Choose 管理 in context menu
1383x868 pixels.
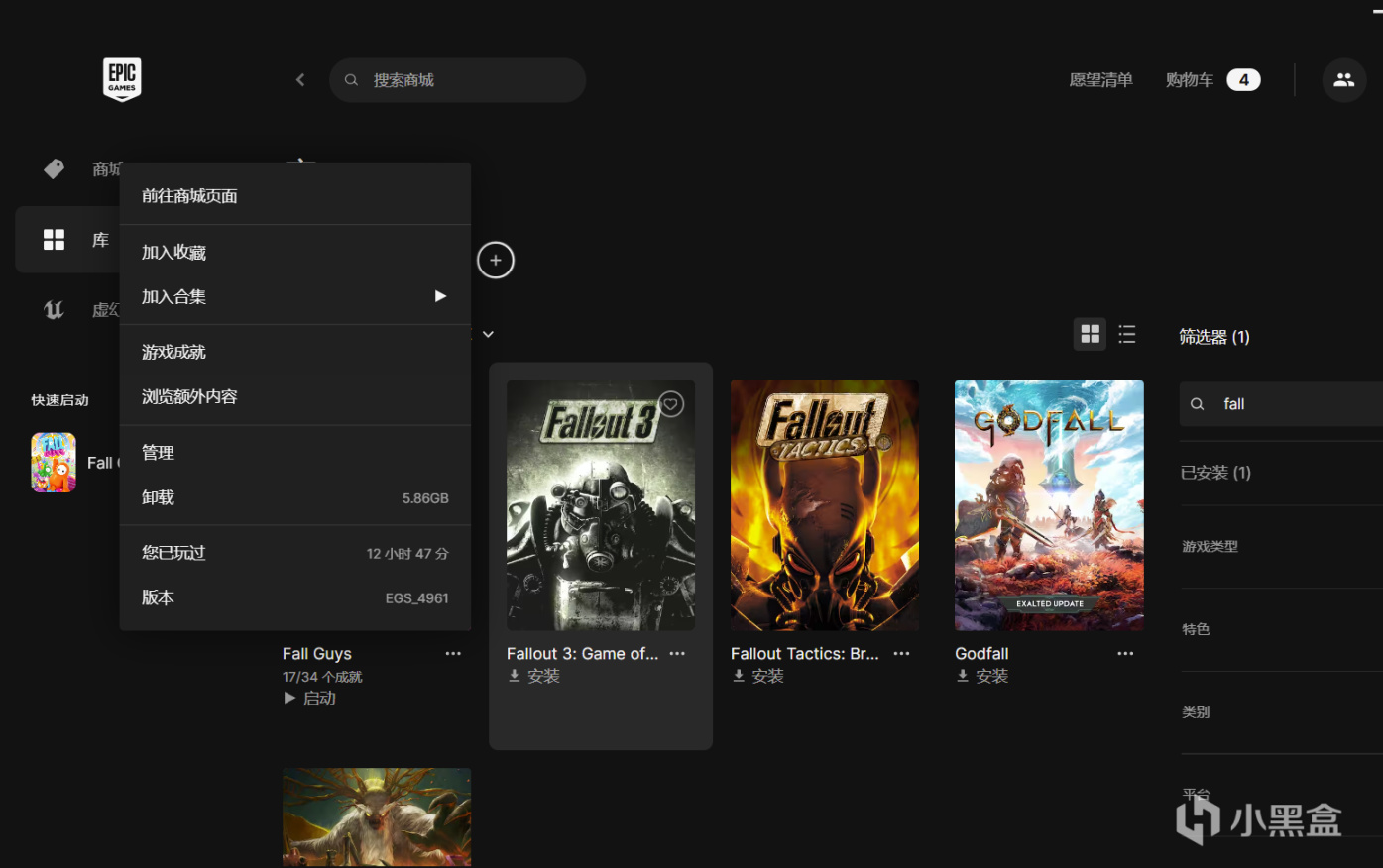click(x=295, y=453)
